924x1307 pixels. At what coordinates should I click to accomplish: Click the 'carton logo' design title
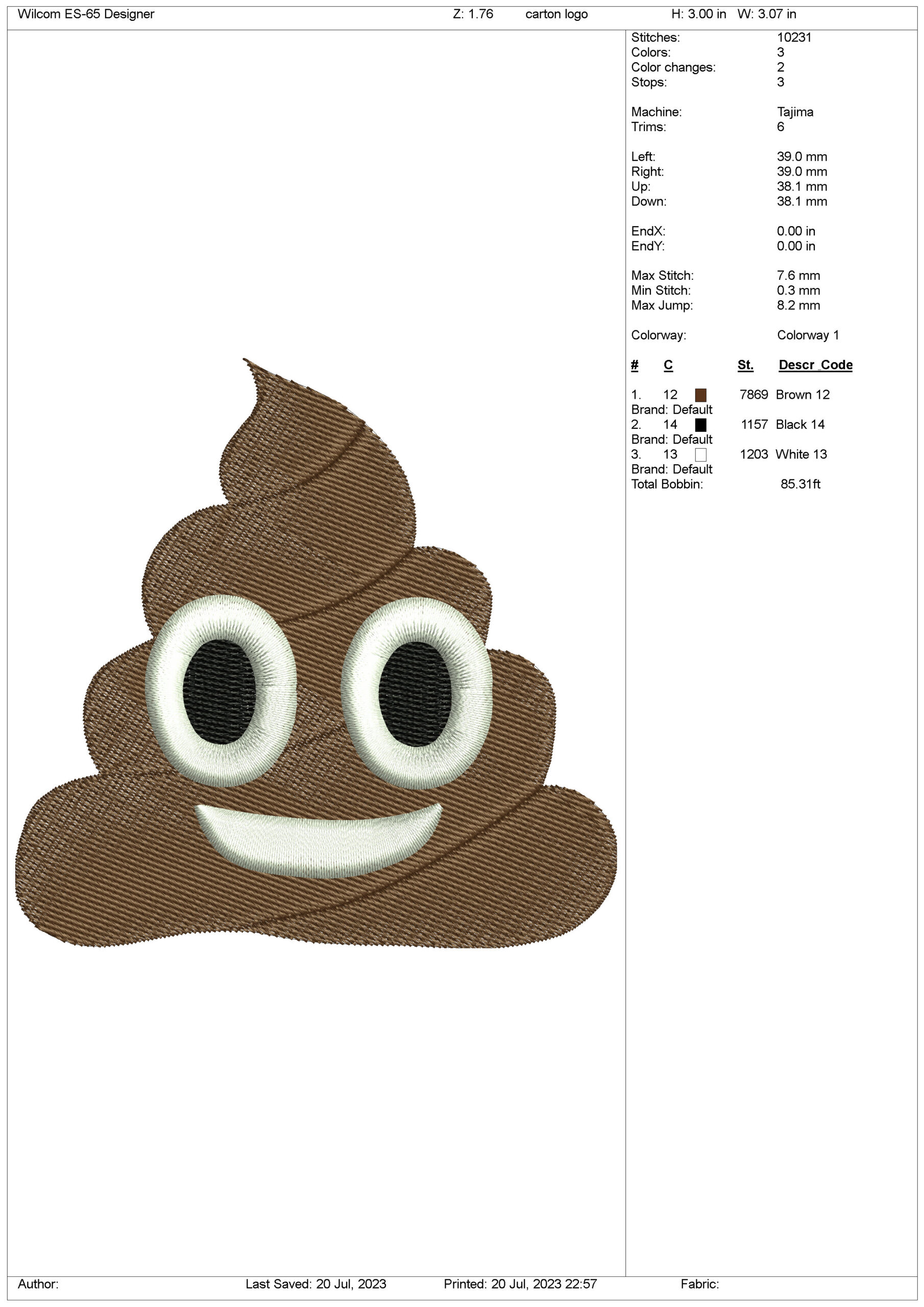(556, 14)
